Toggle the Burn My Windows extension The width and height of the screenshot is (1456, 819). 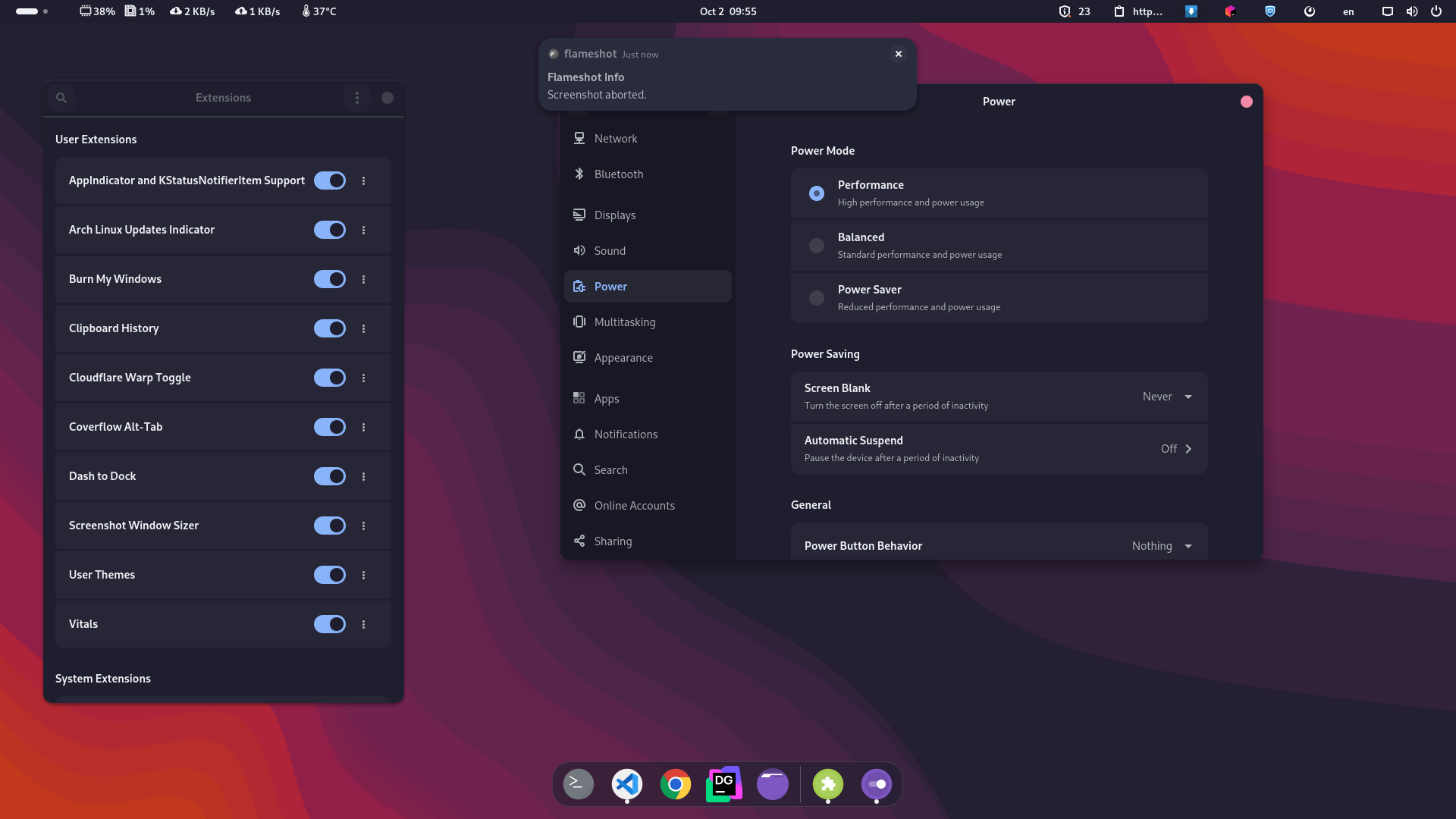click(329, 279)
